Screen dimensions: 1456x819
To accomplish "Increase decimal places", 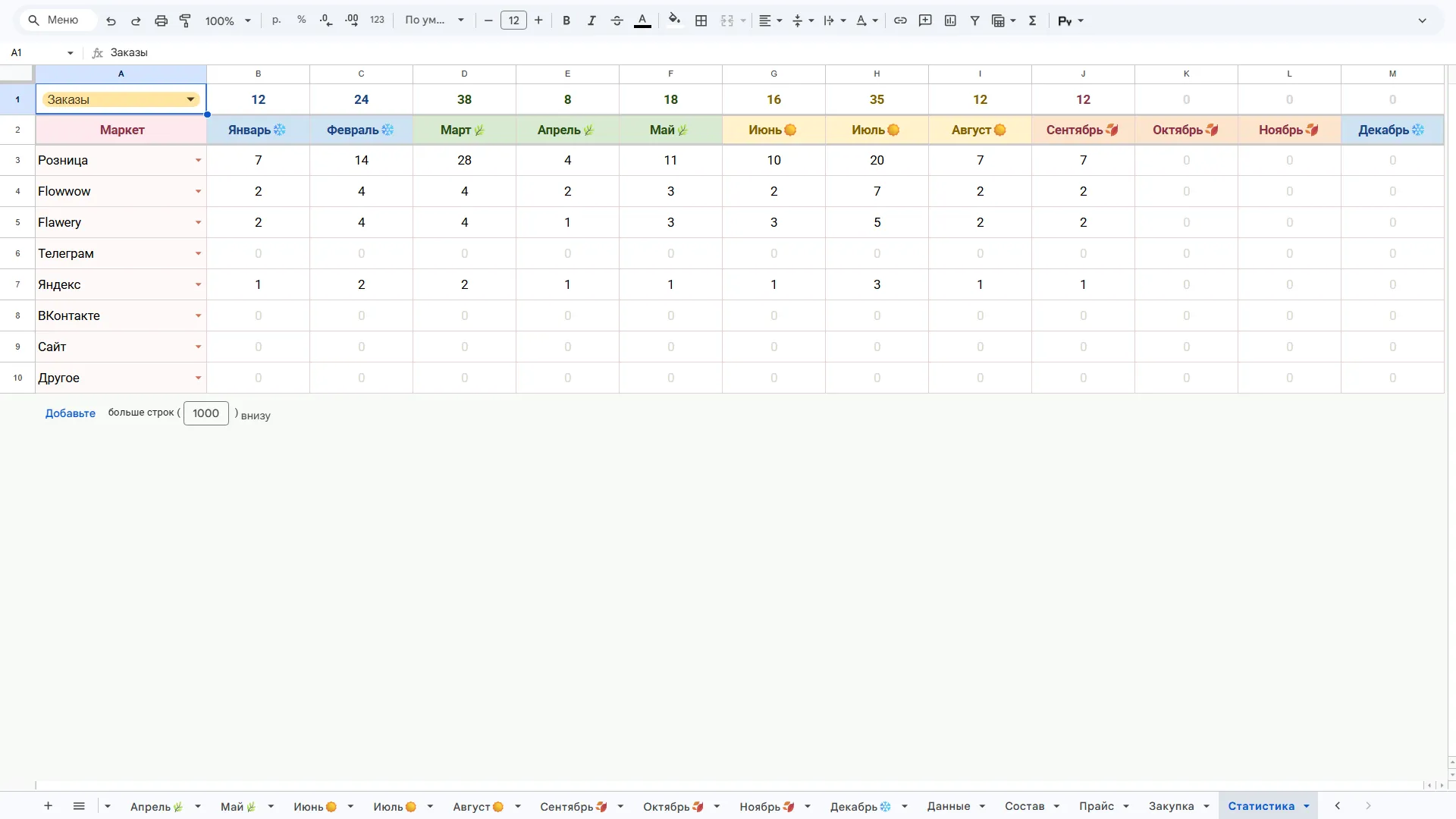I will pyautogui.click(x=352, y=20).
